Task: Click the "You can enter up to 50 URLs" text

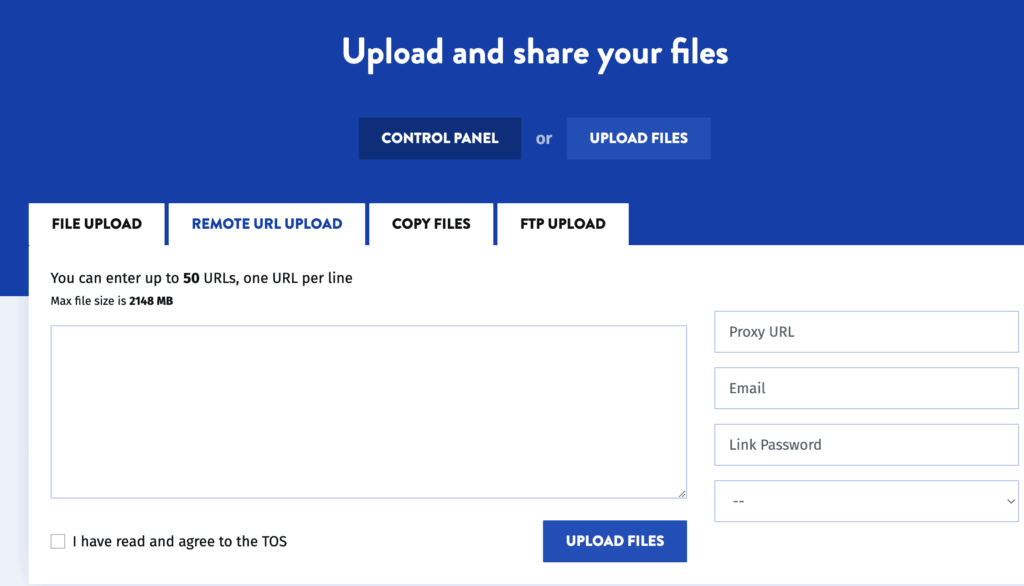Action: [201, 278]
